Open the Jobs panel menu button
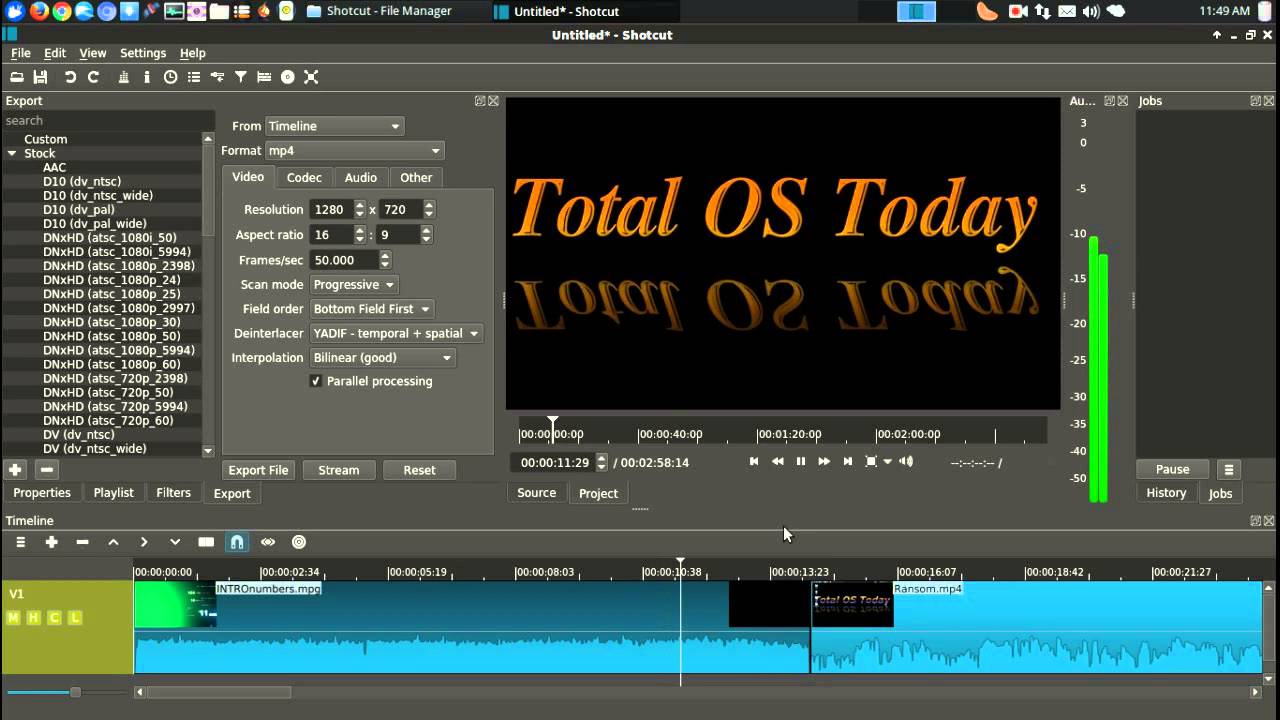The height and width of the screenshot is (720, 1280). click(x=1229, y=470)
